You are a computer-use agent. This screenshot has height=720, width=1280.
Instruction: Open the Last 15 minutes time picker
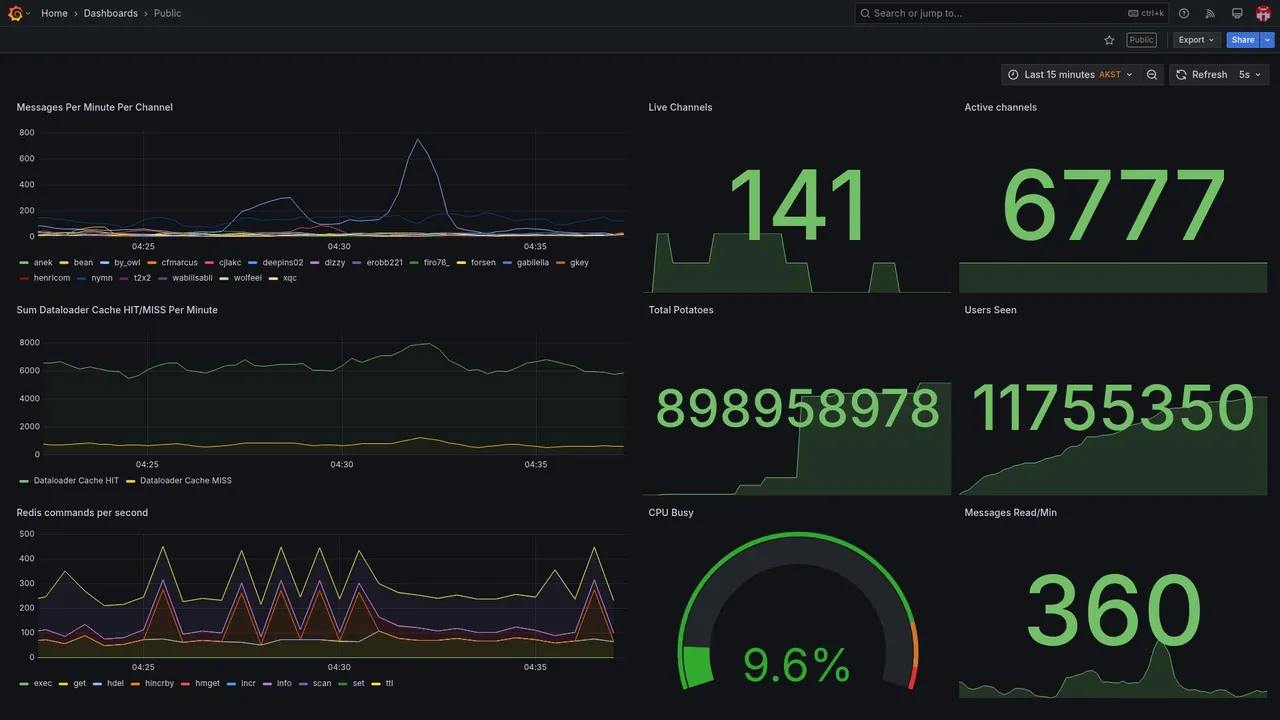[1069, 75]
